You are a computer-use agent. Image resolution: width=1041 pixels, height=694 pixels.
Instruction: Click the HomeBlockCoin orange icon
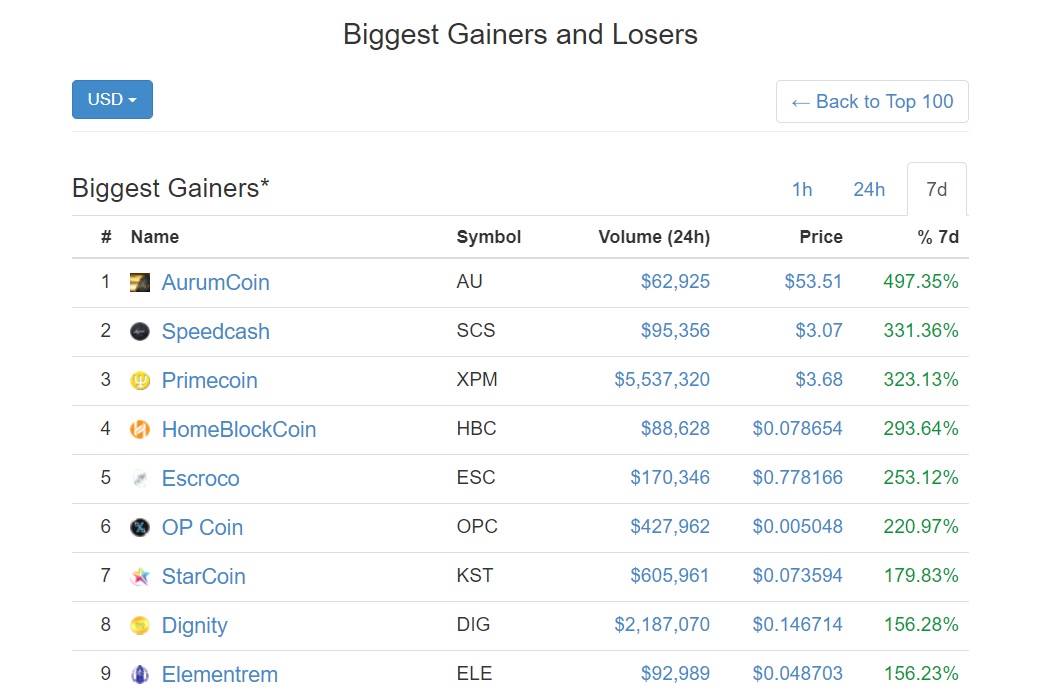pos(139,430)
